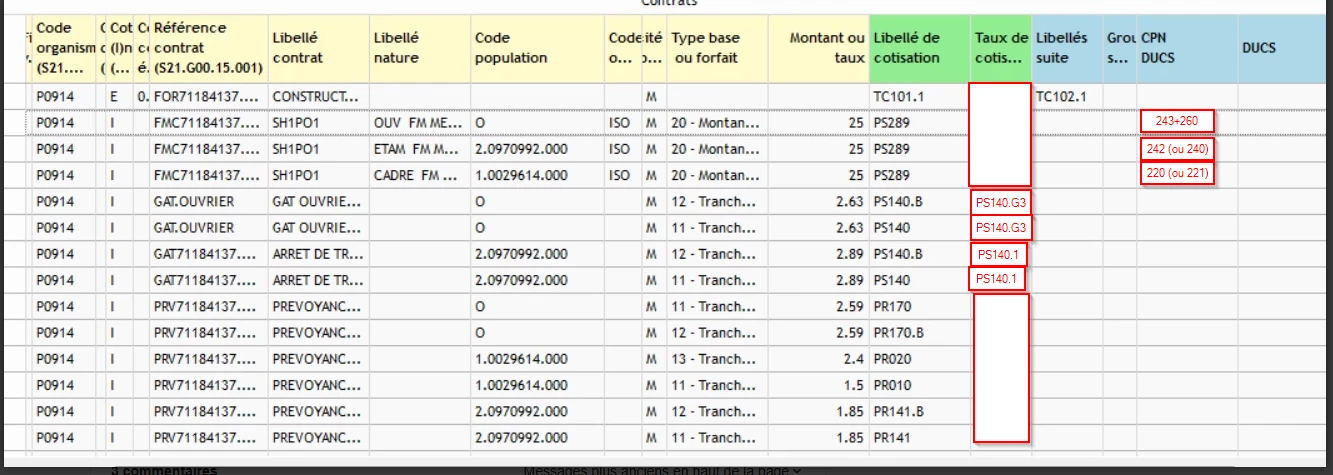This screenshot has height=475, width=1333.
Task: Select the TC101.1 cotisation cell
Action: [x=920, y=97]
